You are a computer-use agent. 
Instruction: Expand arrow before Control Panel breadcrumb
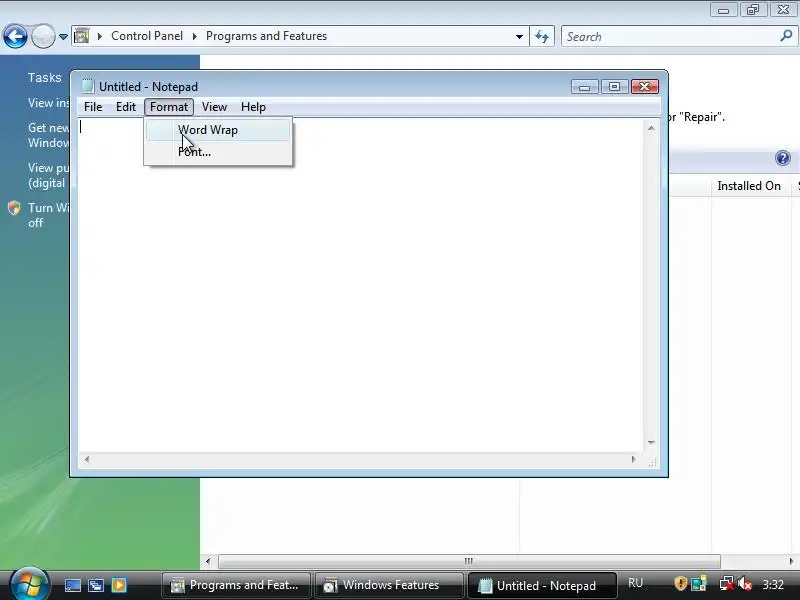99,36
